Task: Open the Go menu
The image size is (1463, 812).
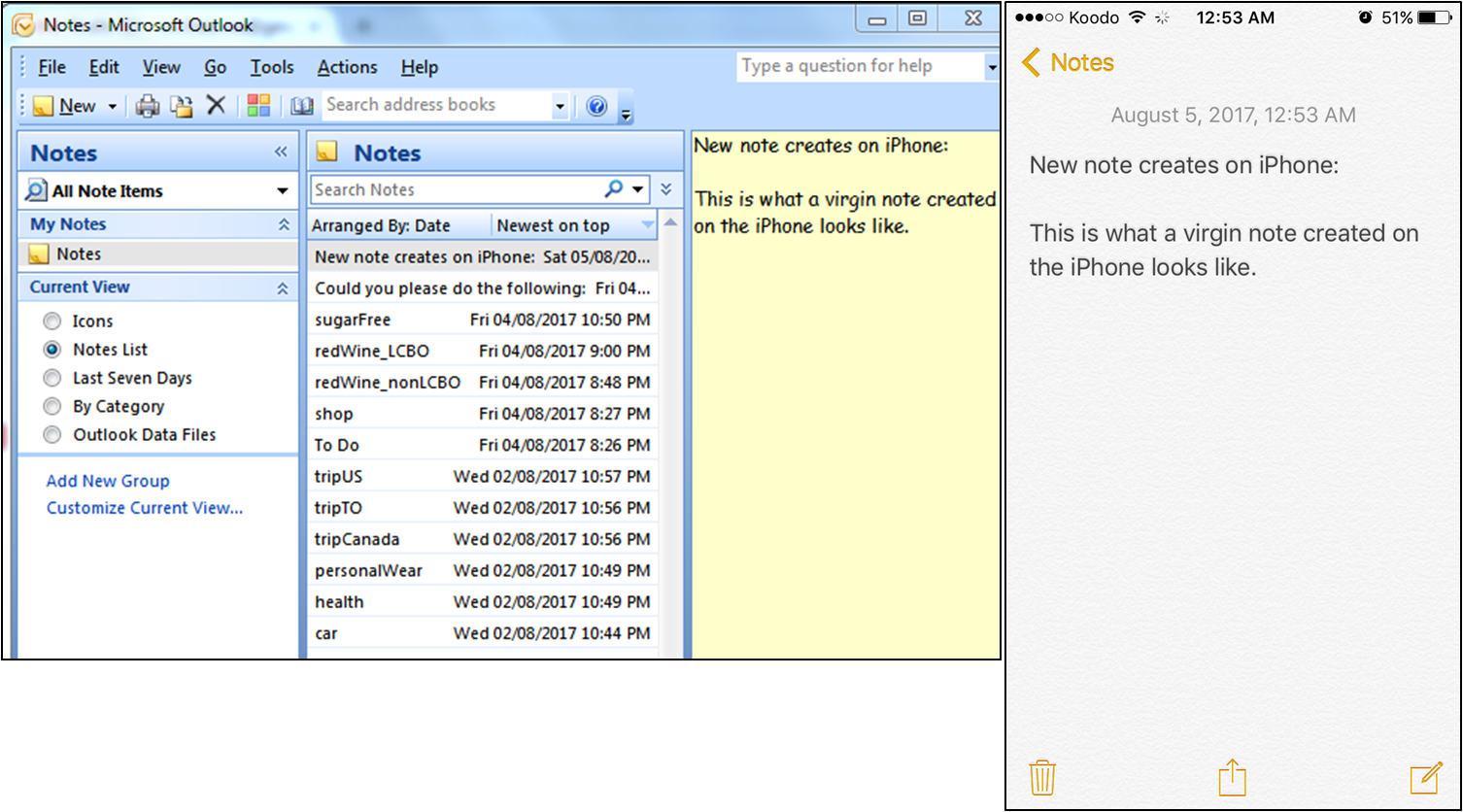Action: coord(215,67)
